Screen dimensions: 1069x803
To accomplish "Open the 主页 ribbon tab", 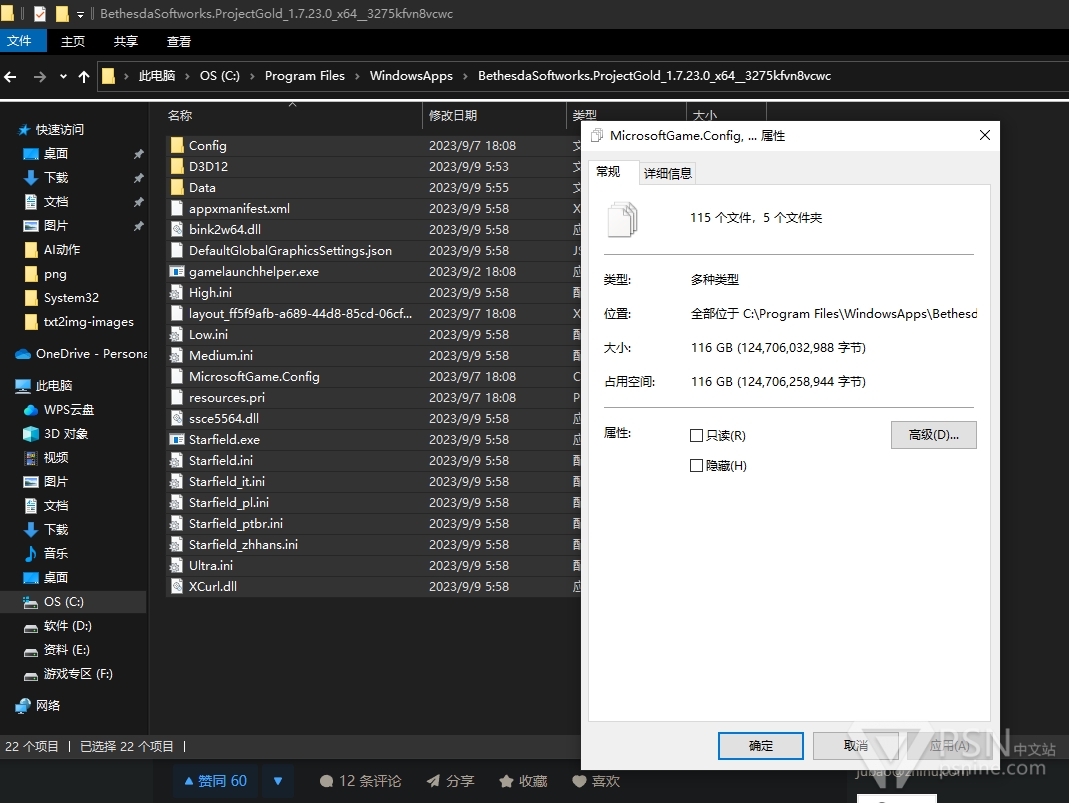I will [73, 42].
